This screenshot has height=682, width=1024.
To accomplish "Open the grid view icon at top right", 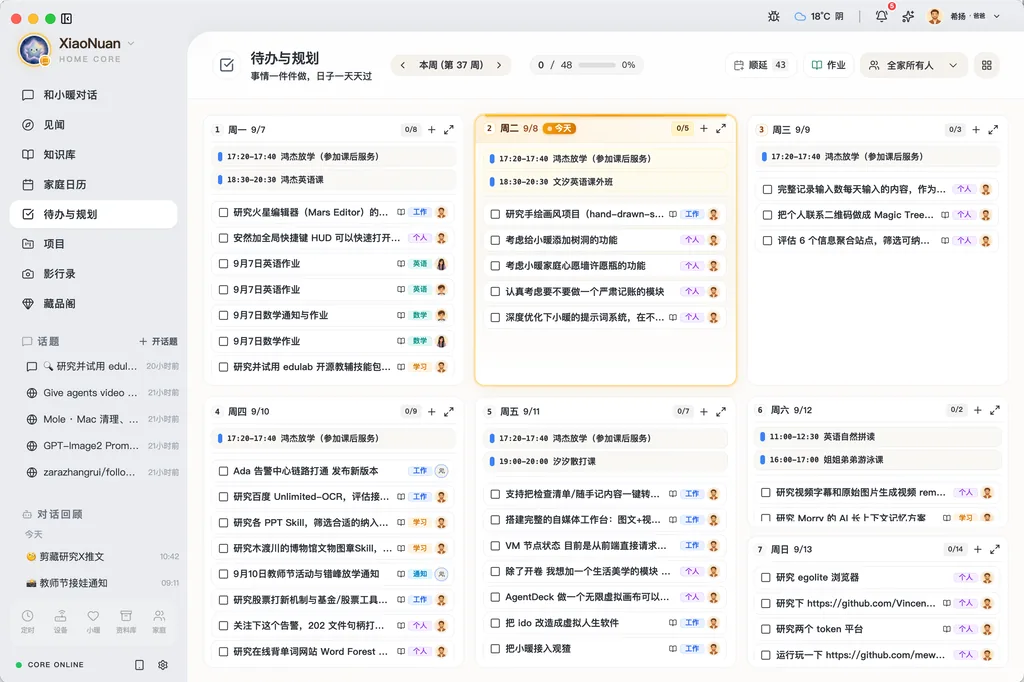I will pyautogui.click(x=987, y=65).
